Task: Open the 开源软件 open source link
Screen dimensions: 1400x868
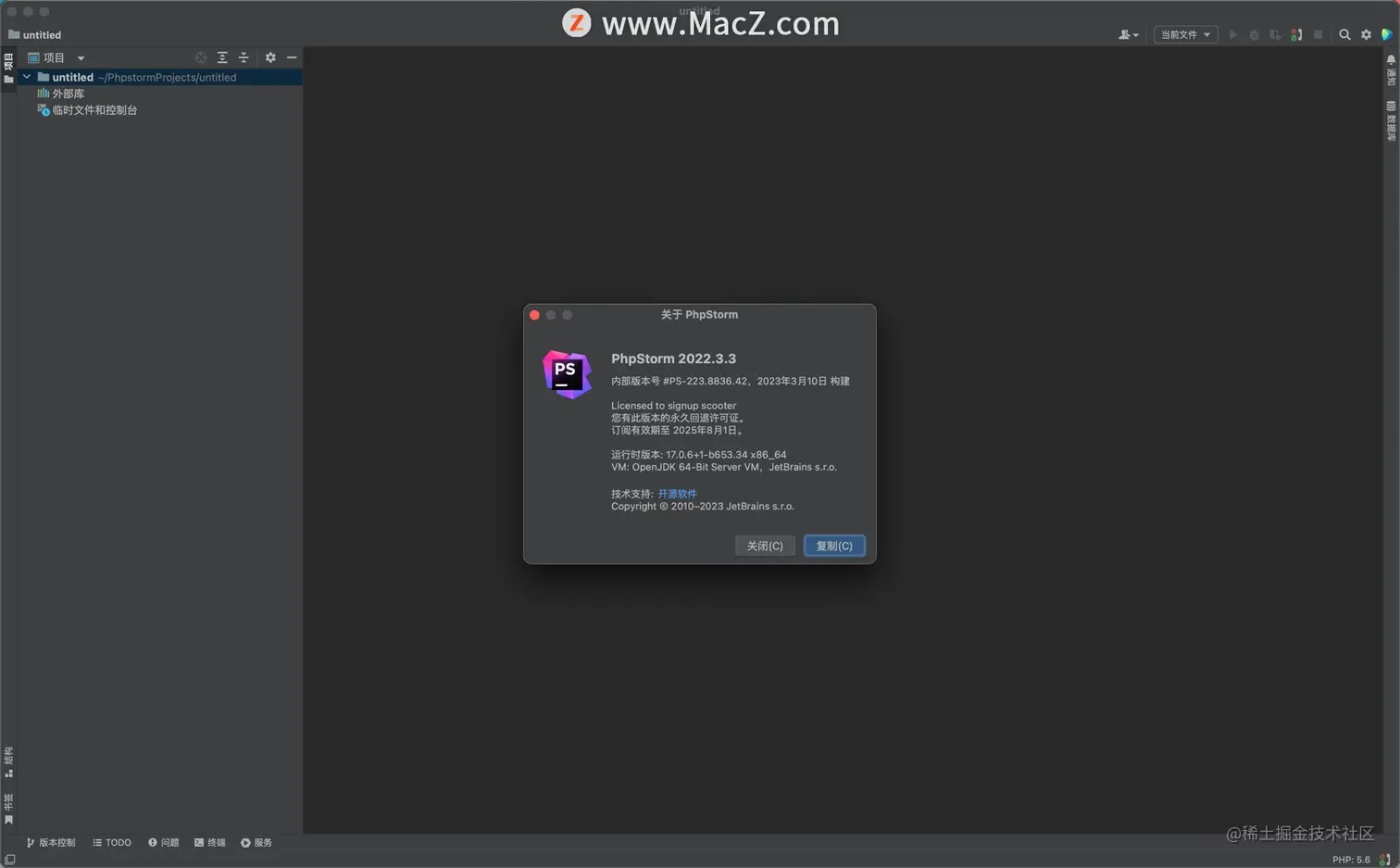Action: click(677, 494)
